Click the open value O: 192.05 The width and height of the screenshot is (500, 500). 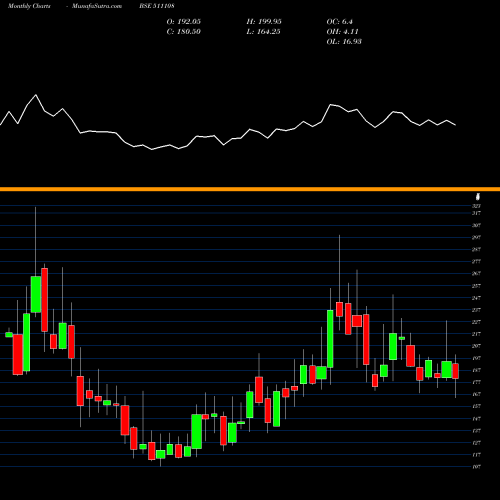pyautogui.click(x=184, y=22)
